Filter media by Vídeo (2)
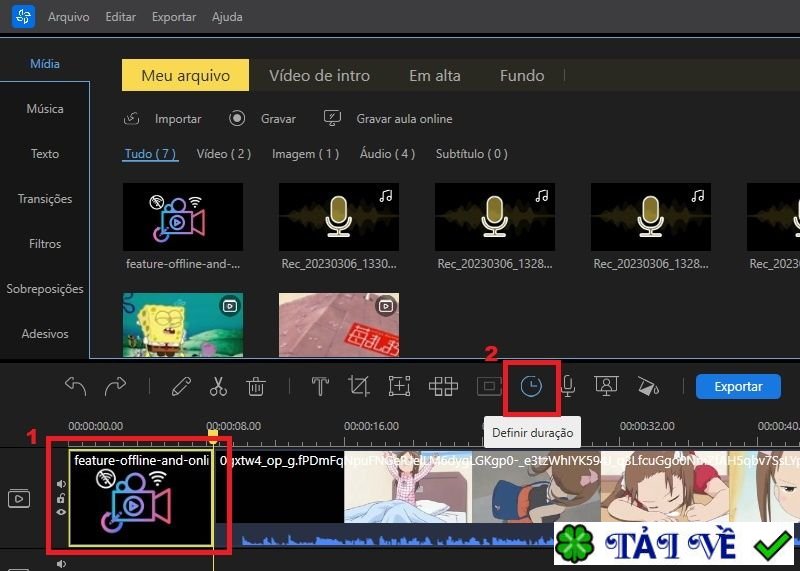Image resolution: width=800 pixels, height=571 pixels. tap(224, 154)
